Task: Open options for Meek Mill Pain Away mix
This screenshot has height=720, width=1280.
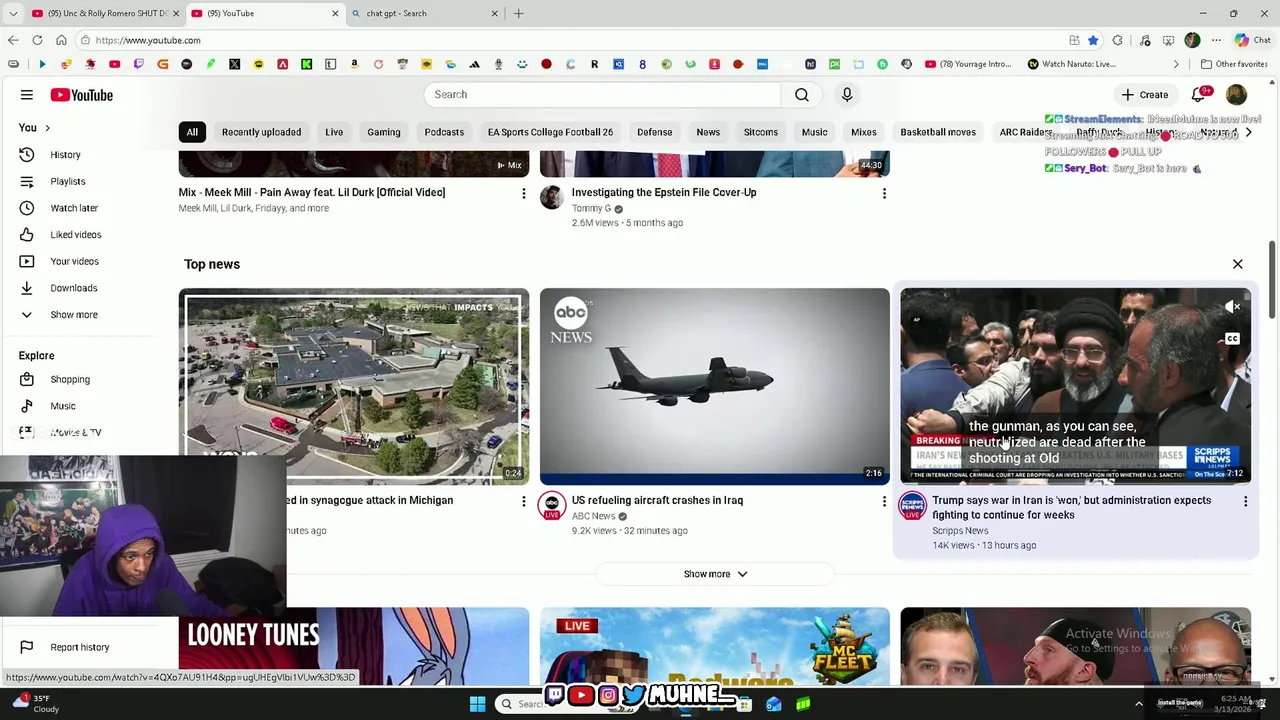Action: [523, 193]
